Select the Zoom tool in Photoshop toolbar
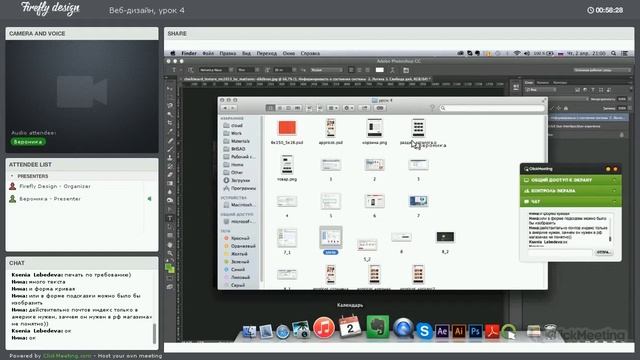The width and height of the screenshot is (640, 360). [x=170, y=253]
